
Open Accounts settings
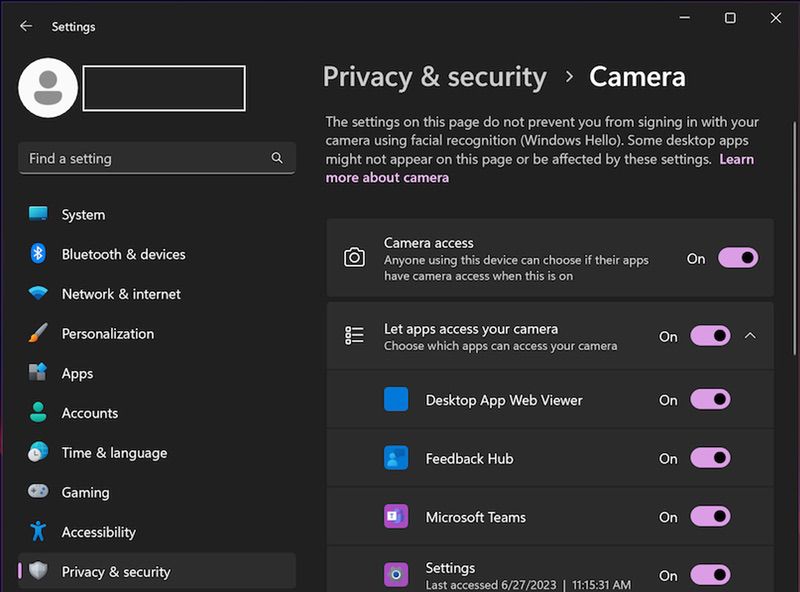(157, 413)
